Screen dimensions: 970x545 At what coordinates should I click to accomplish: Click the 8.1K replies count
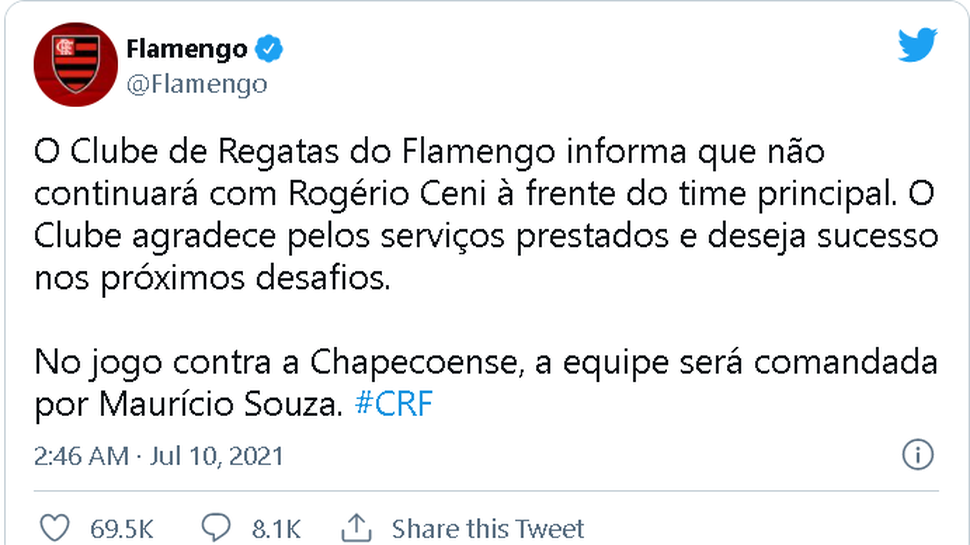pyautogui.click(x=276, y=530)
